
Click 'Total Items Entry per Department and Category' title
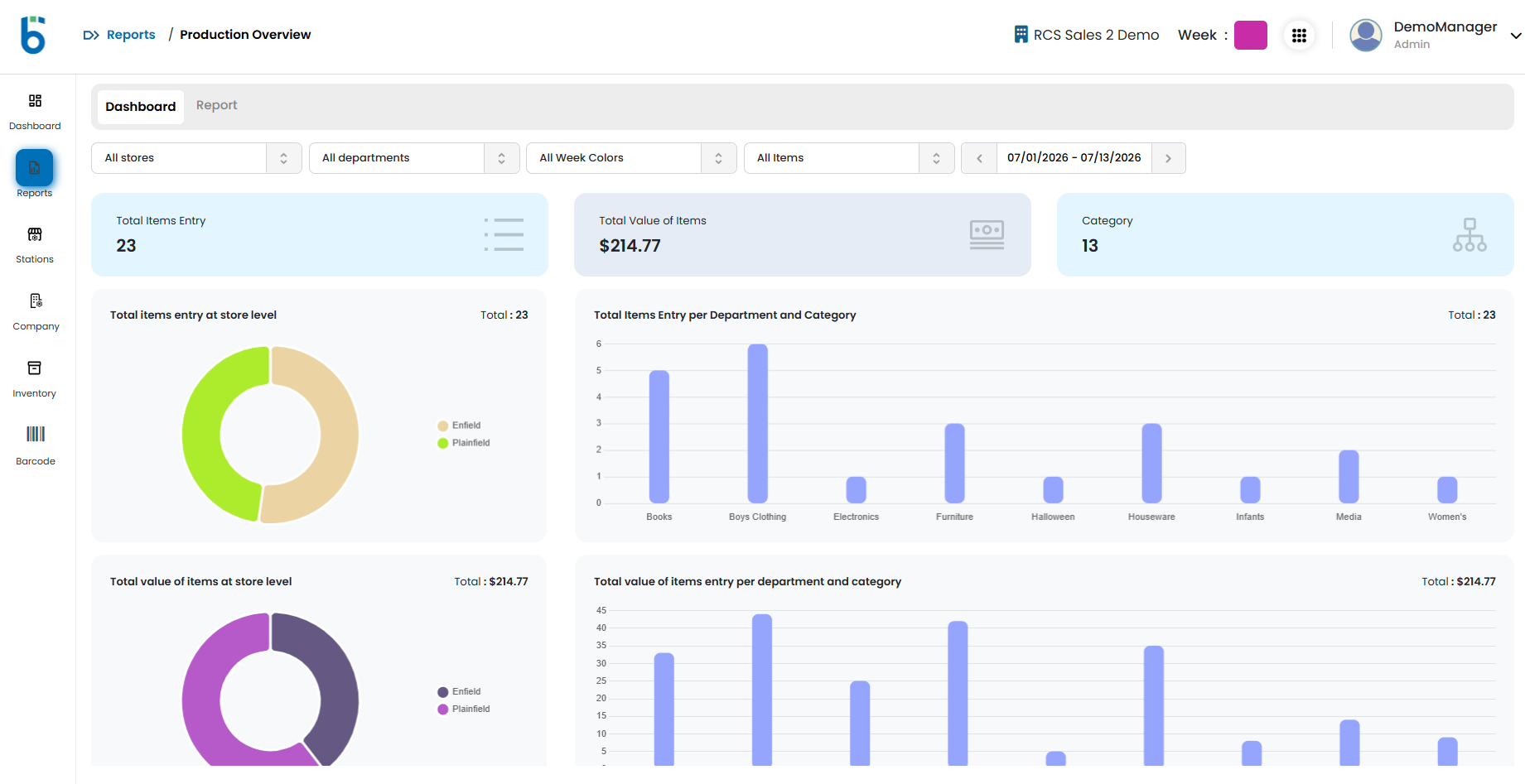coord(725,315)
